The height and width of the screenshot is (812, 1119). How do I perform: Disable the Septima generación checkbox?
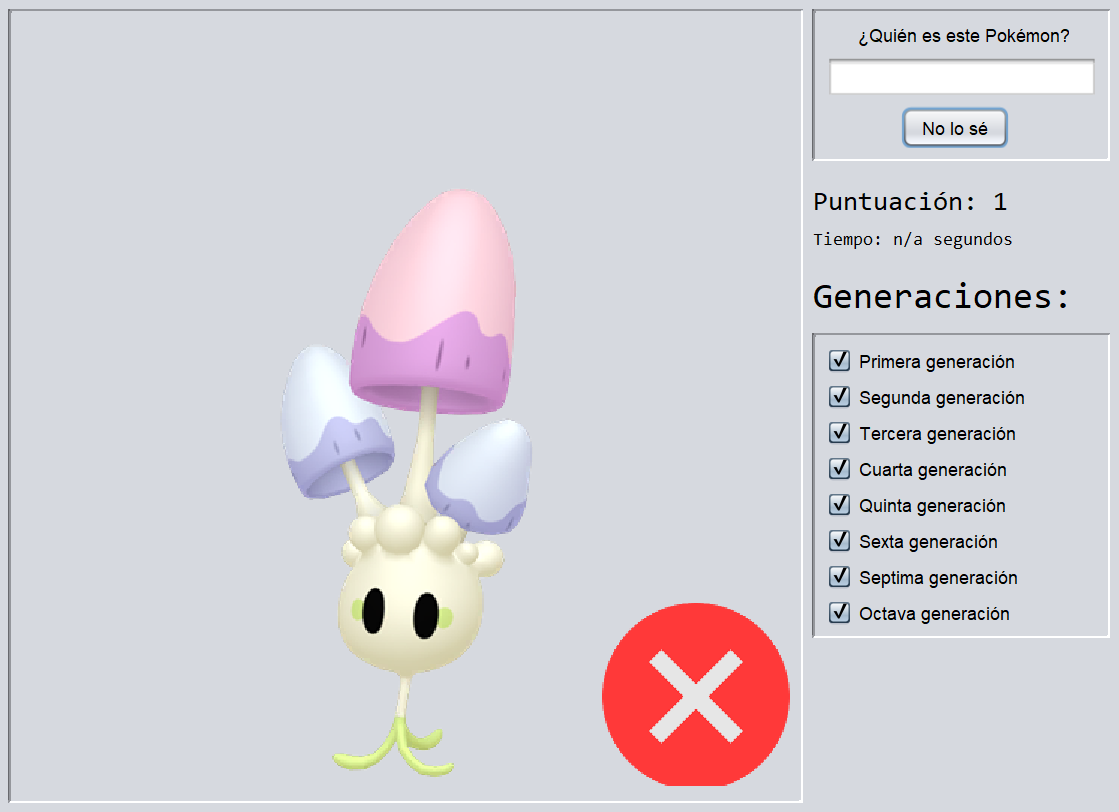[x=839, y=577]
